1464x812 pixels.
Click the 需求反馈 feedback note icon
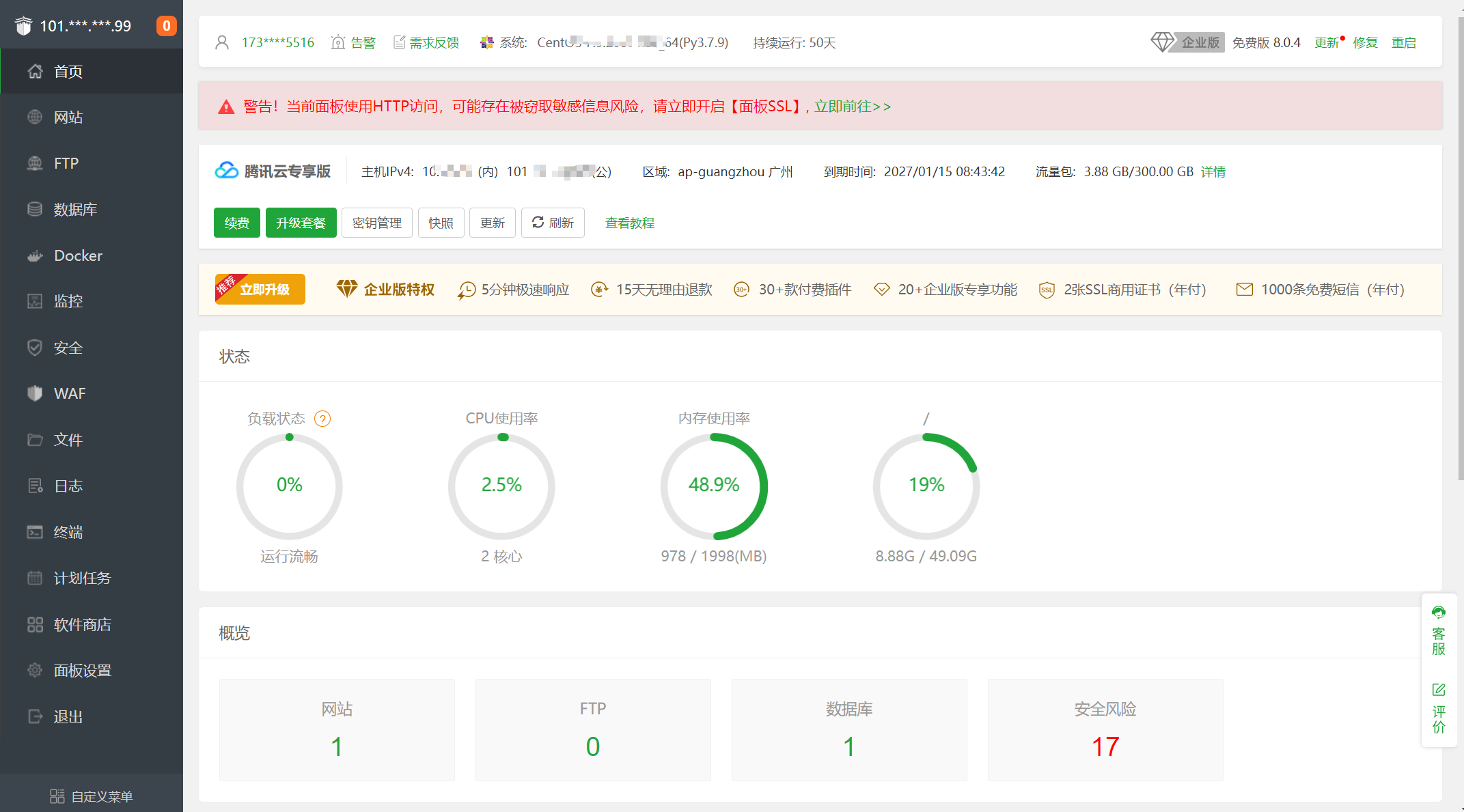[400, 42]
